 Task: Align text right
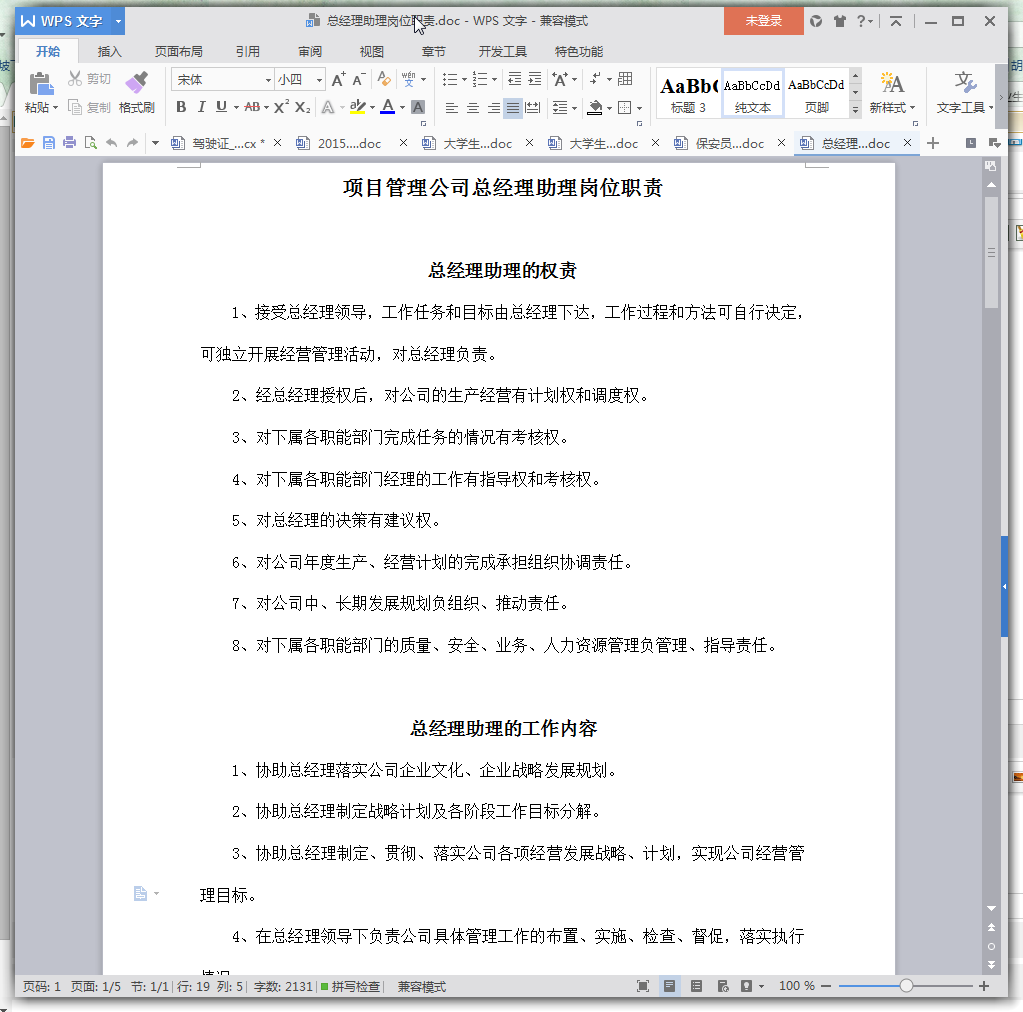click(493, 107)
